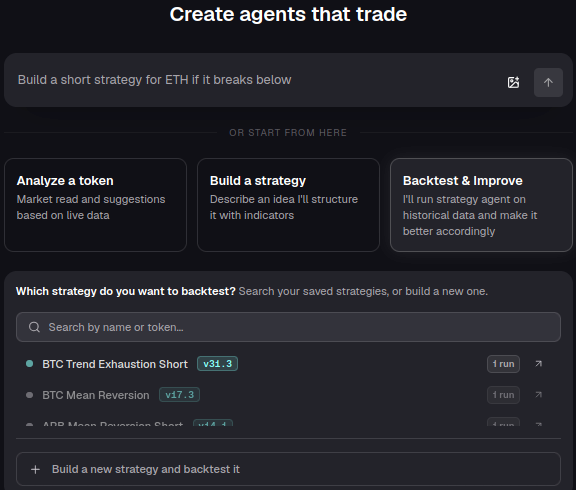Open BTC Mean Reversion external link arrow
This screenshot has width=576, height=490.
tap(539, 394)
